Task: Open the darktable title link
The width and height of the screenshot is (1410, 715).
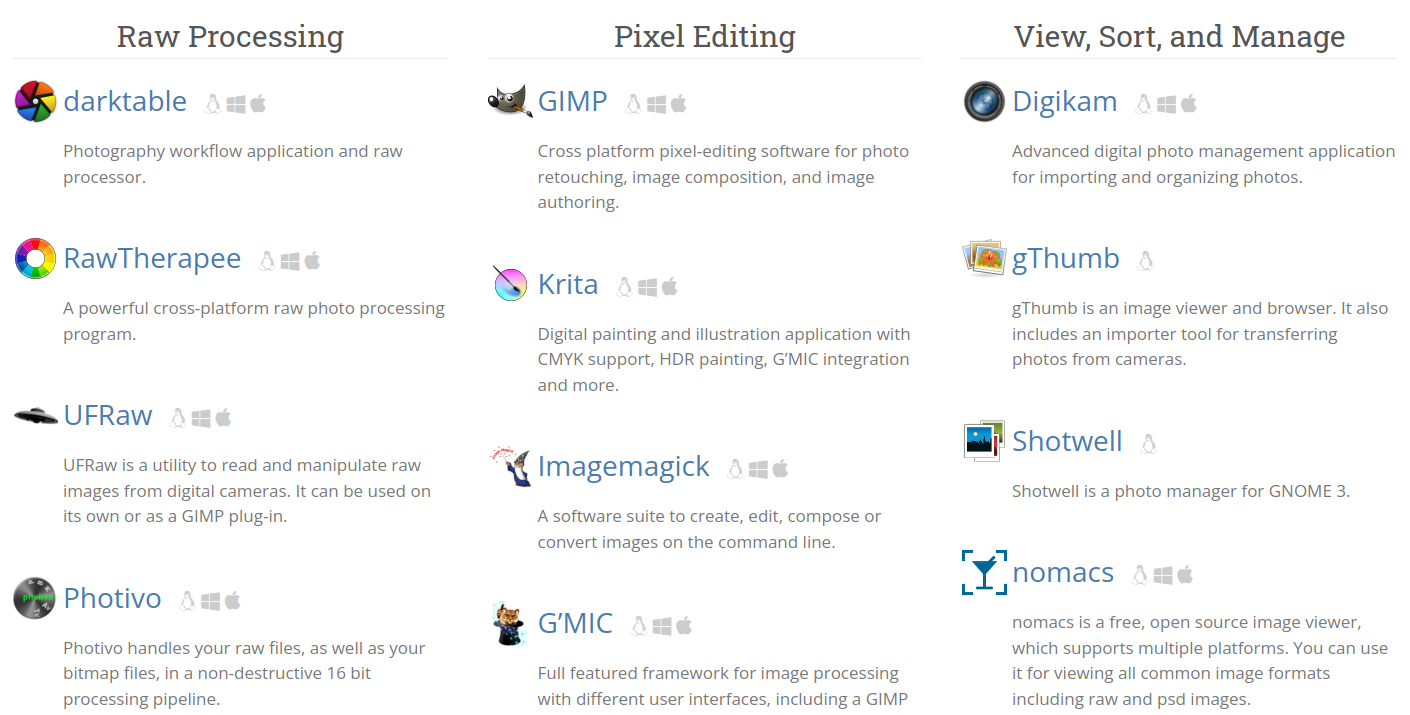Action: (x=125, y=102)
